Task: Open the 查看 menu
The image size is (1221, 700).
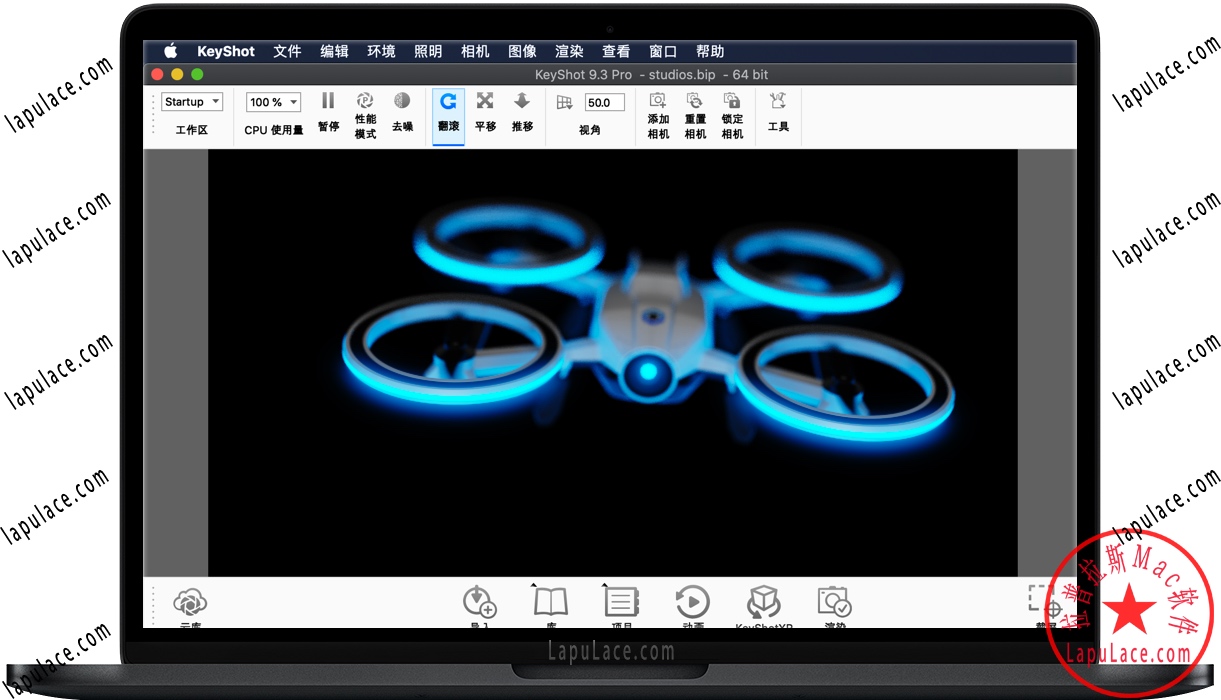Action: 616,52
